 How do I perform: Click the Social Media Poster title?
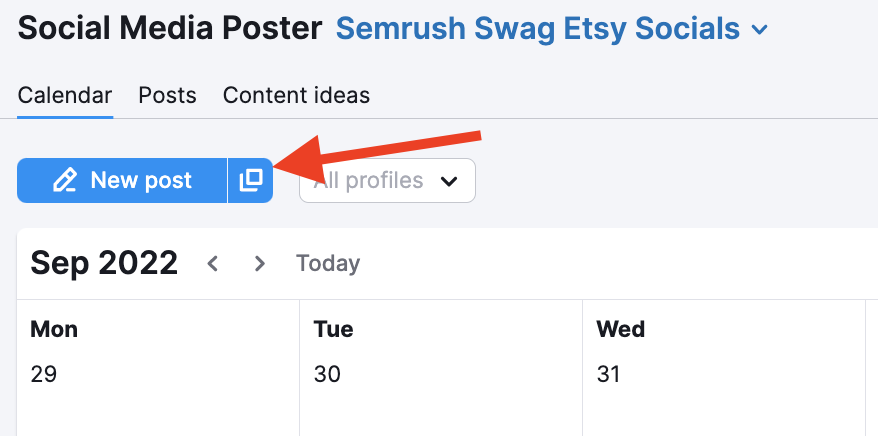click(170, 28)
